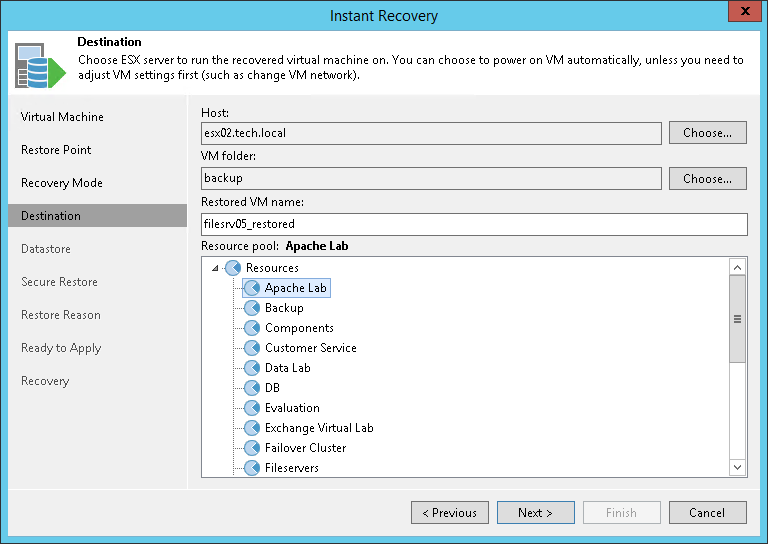Screen dimensions: 768x544
Task: Go to the Virtual Machine step
Action: [x=62, y=117]
